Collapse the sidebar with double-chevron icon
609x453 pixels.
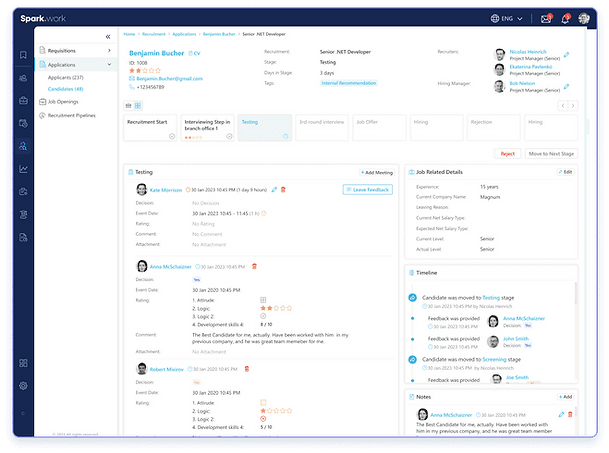pos(108,37)
